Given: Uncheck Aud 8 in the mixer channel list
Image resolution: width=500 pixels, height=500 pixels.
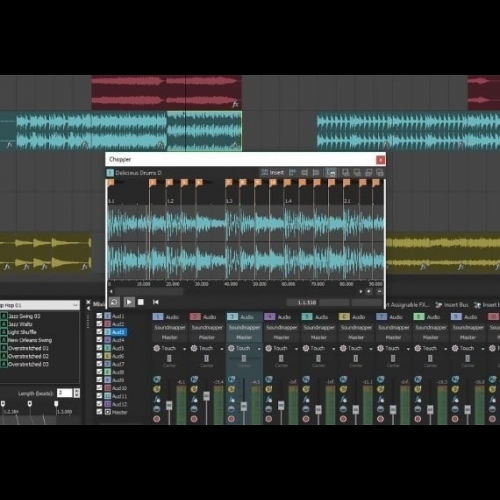Looking at the screenshot, I should (x=99, y=372).
